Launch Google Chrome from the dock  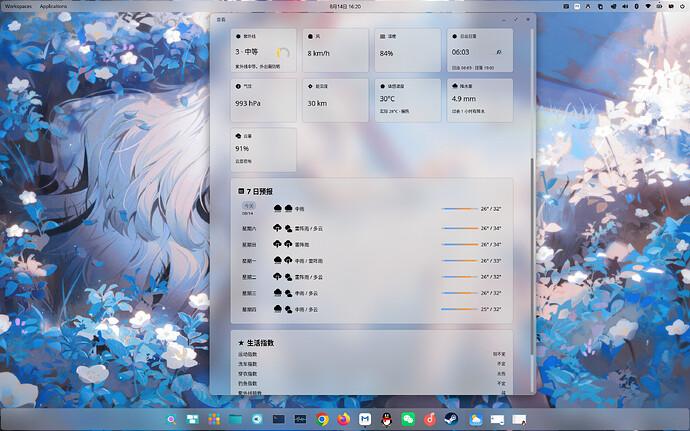[322, 420]
